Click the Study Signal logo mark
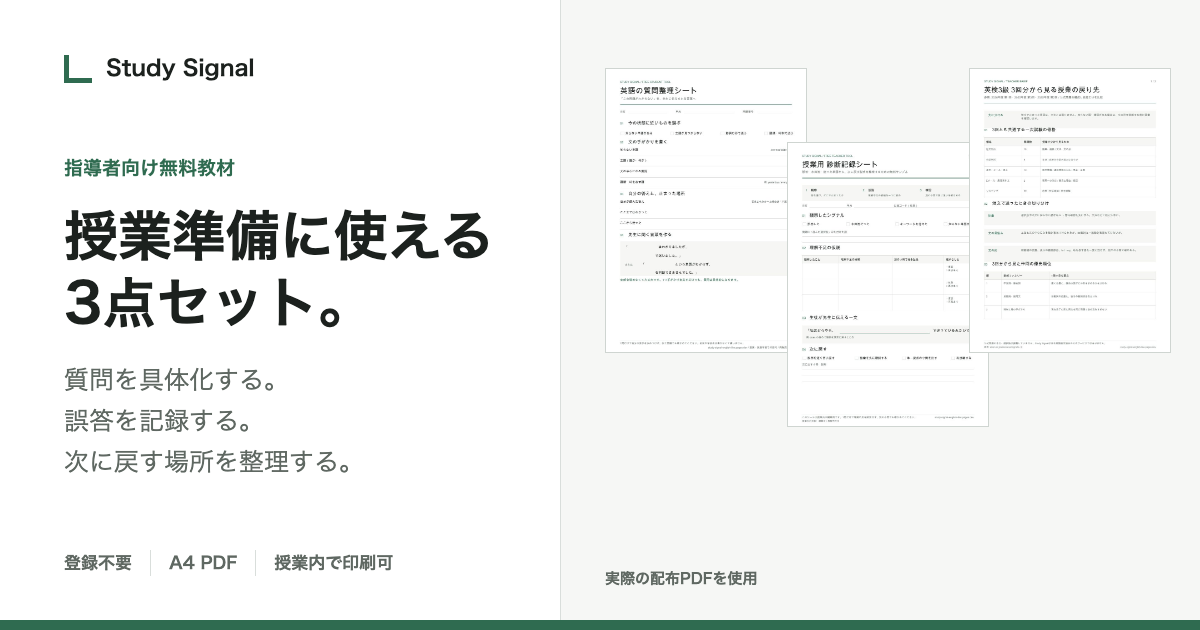Screen dimensions: 1200x630 click(x=78, y=68)
